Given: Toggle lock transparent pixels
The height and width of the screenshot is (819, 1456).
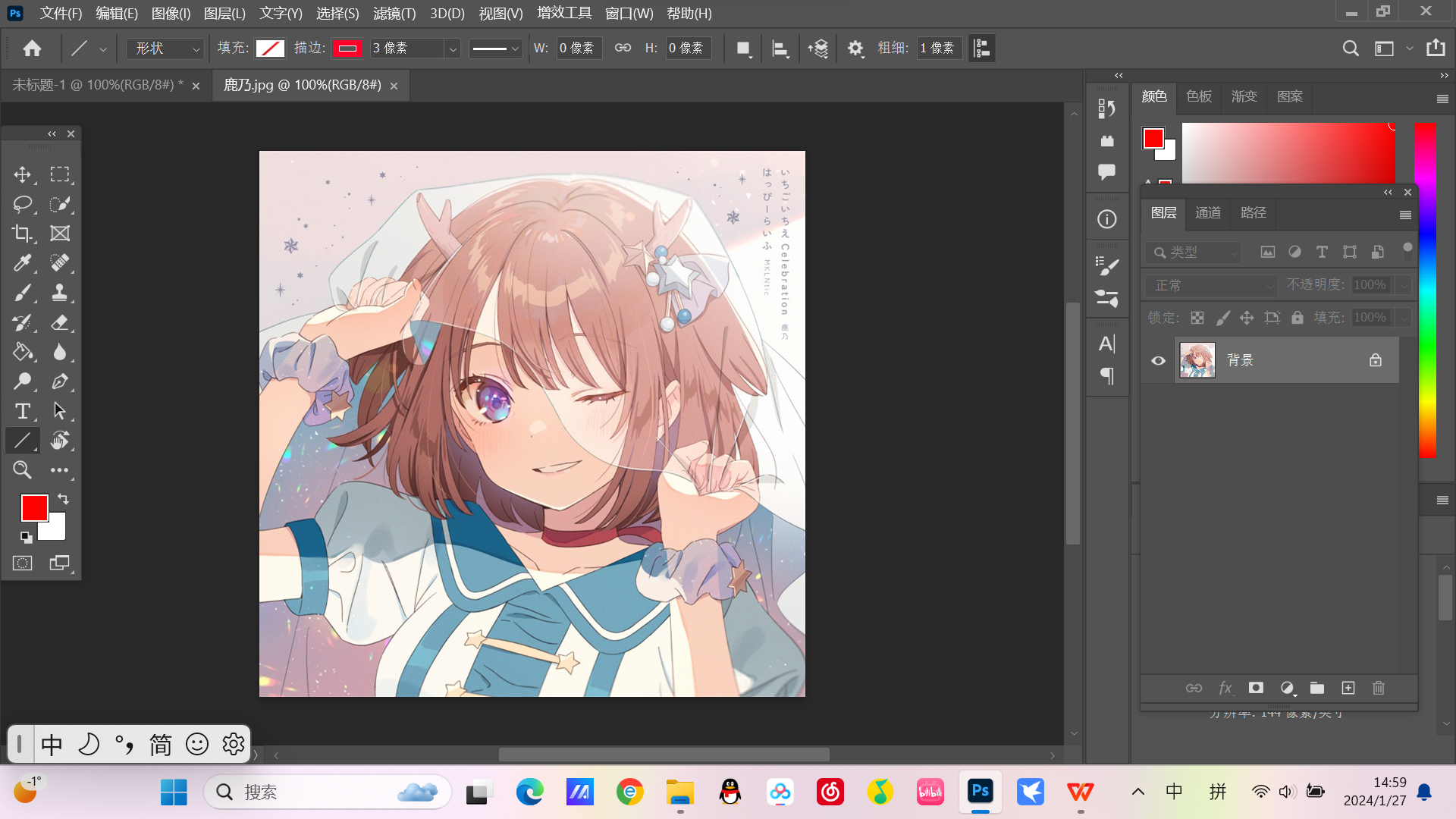Looking at the screenshot, I should [1197, 318].
